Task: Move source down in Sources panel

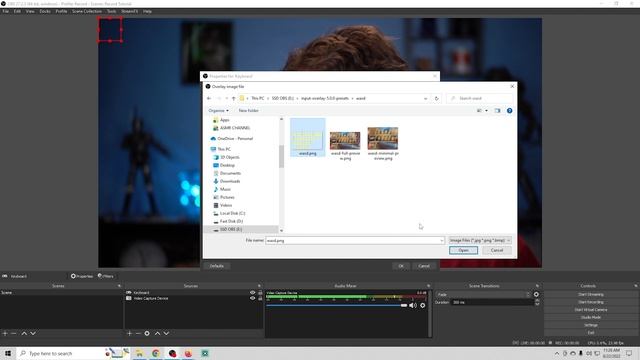Action: point(167,333)
